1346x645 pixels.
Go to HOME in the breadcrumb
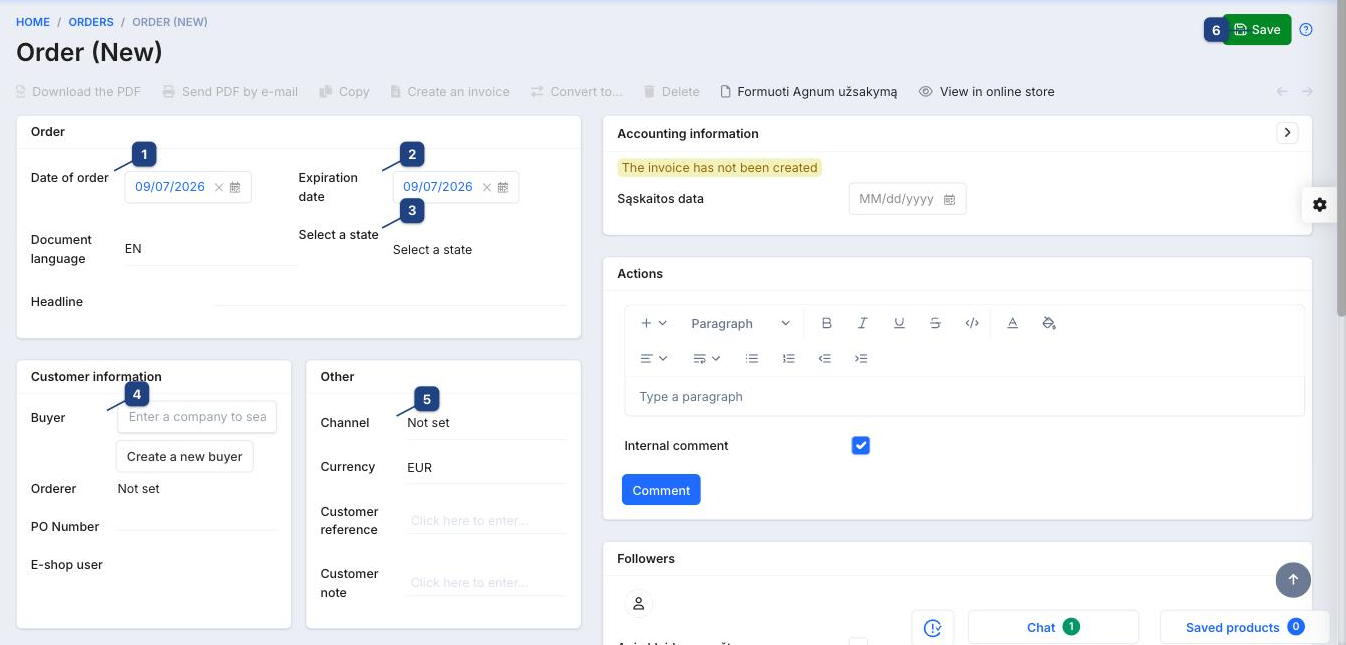tap(33, 22)
